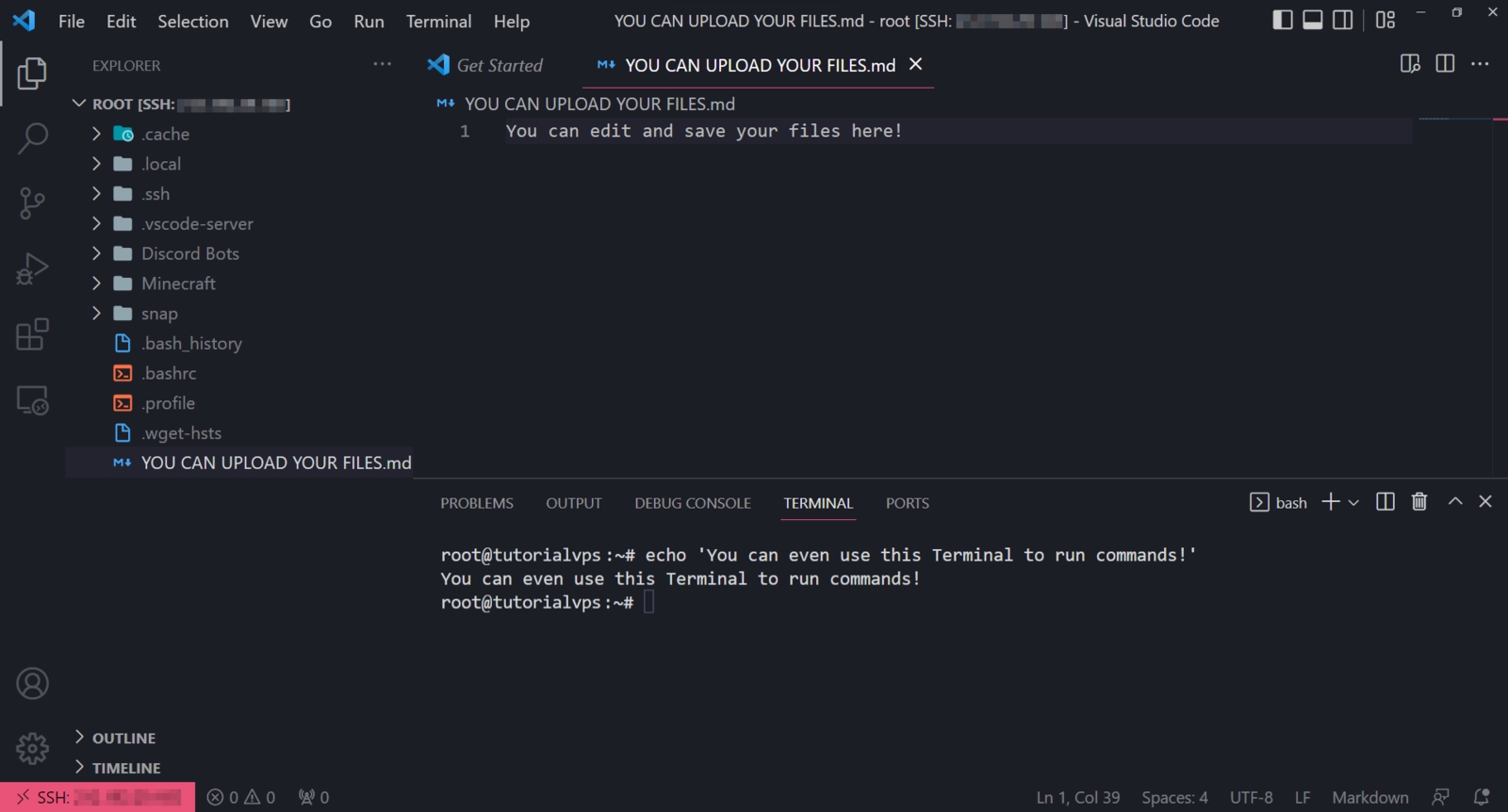Screen dimensions: 1508x812
Task: Open the Search view in activity bar
Action: [x=32, y=138]
